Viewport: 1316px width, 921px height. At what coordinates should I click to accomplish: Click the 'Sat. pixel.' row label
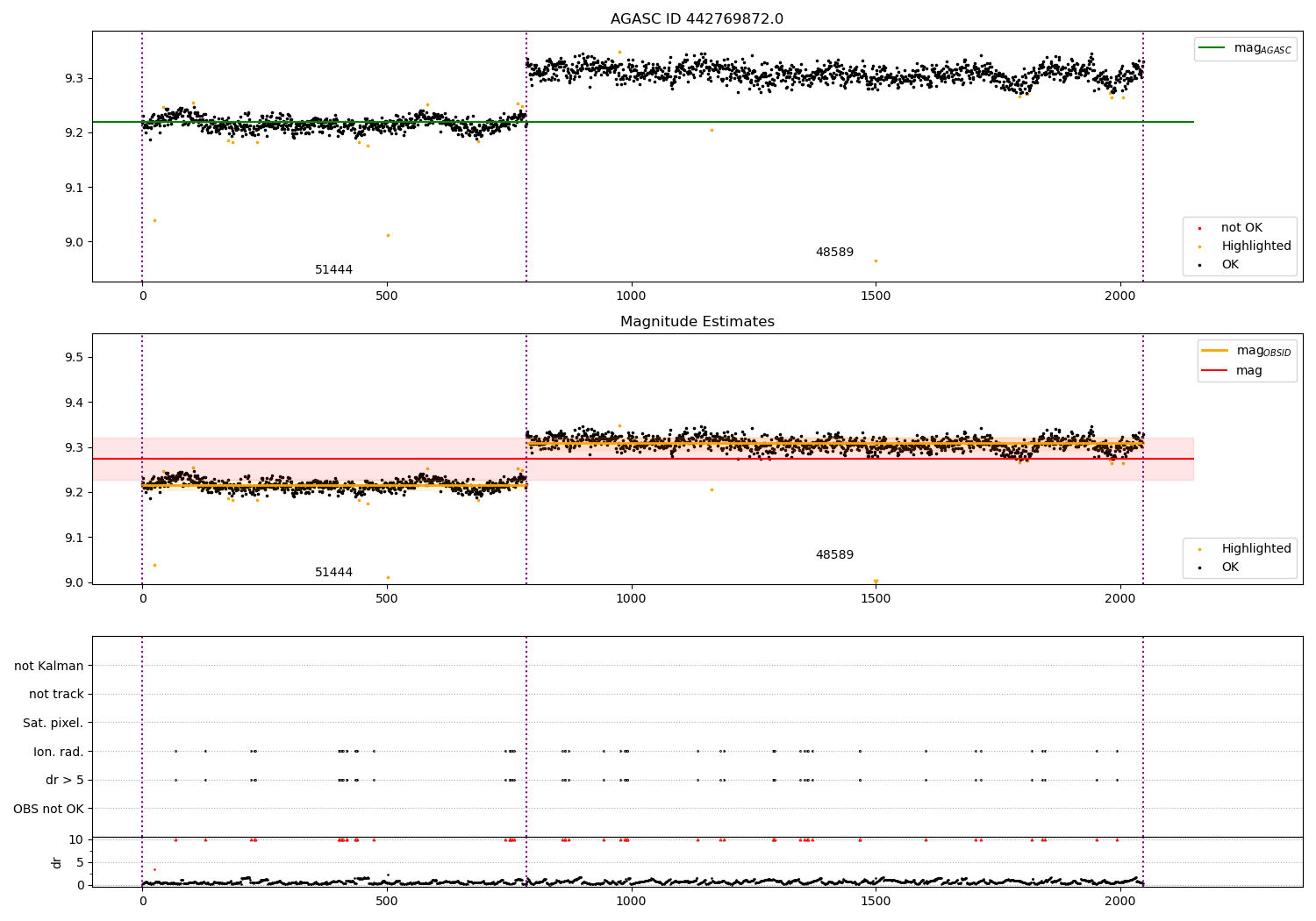click(x=53, y=723)
